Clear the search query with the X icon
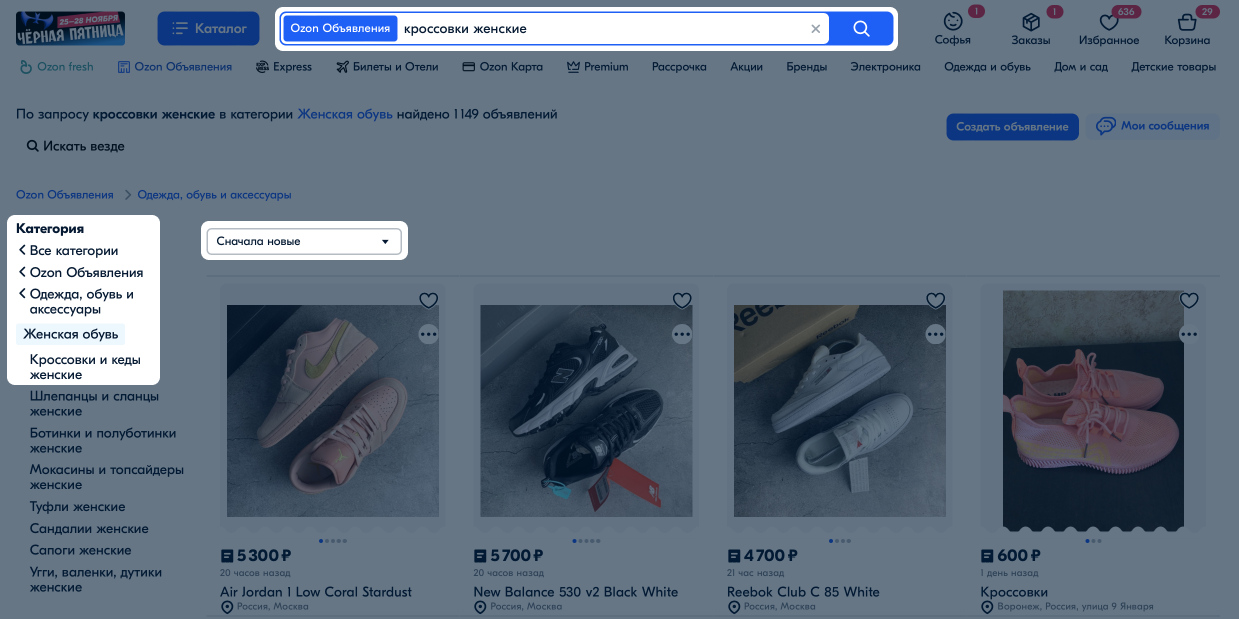 coord(815,29)
